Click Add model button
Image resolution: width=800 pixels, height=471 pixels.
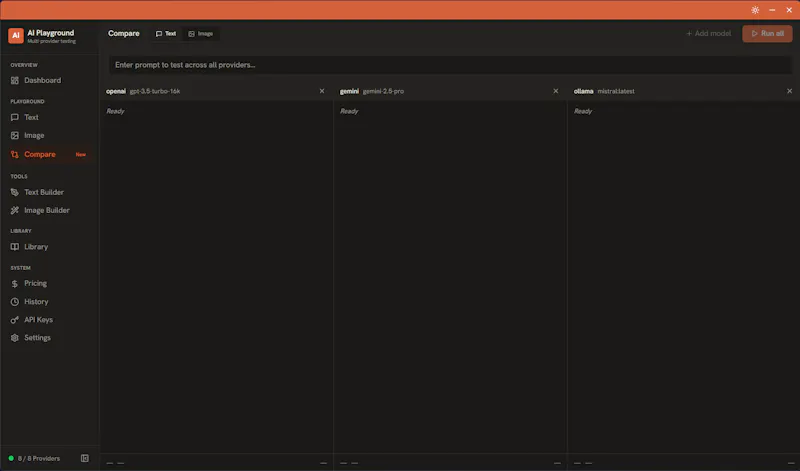point(708,34)
